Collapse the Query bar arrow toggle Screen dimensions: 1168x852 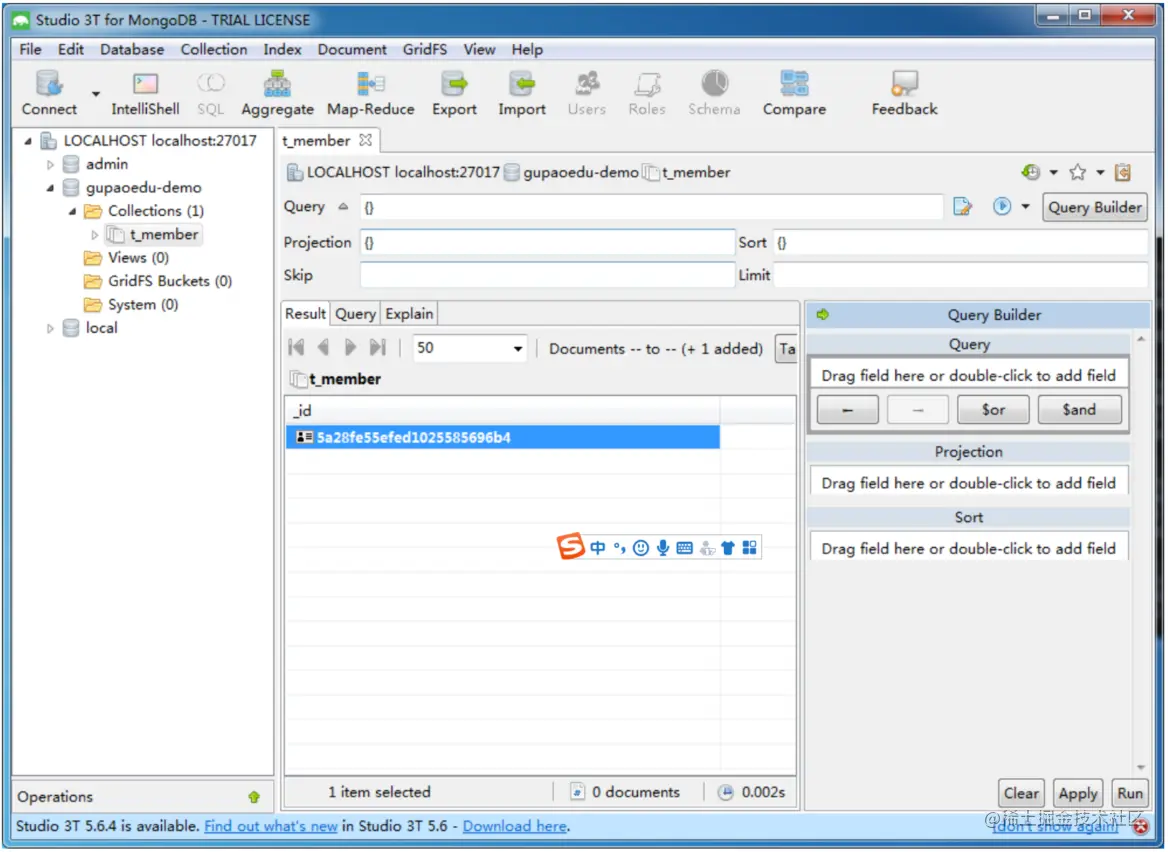point(343,206)
